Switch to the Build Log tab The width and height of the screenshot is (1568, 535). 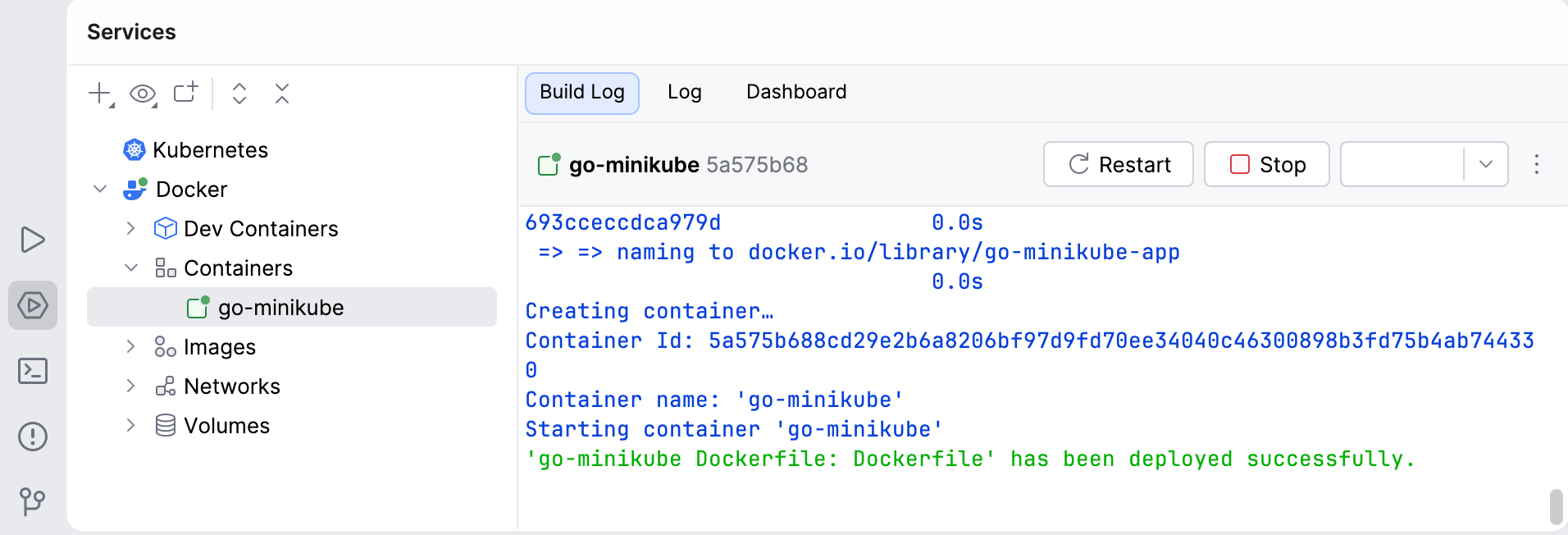582,93
